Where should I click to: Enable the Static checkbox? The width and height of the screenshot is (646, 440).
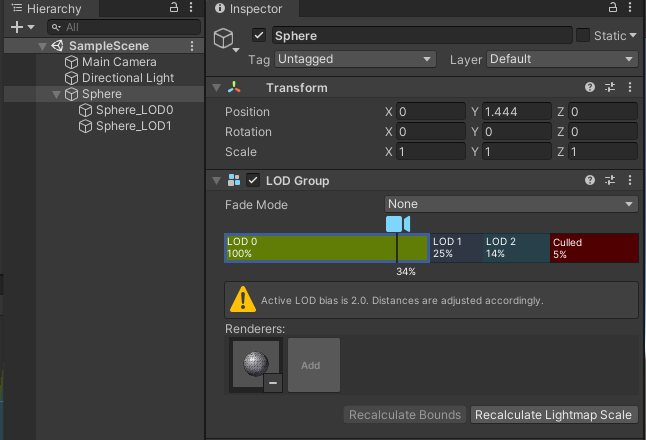[583, 36]
